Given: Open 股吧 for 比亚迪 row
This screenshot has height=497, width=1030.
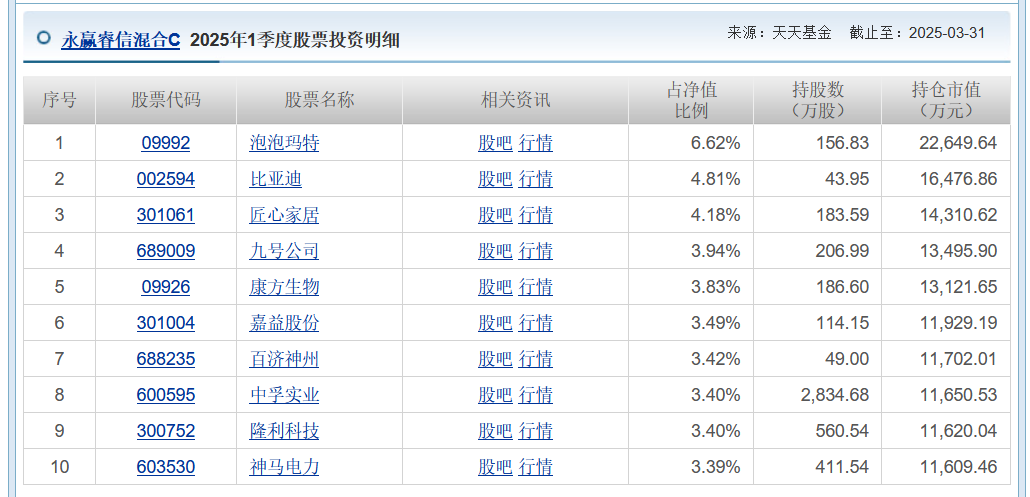Looking at the screenshot, I should (x=495, y=179).
